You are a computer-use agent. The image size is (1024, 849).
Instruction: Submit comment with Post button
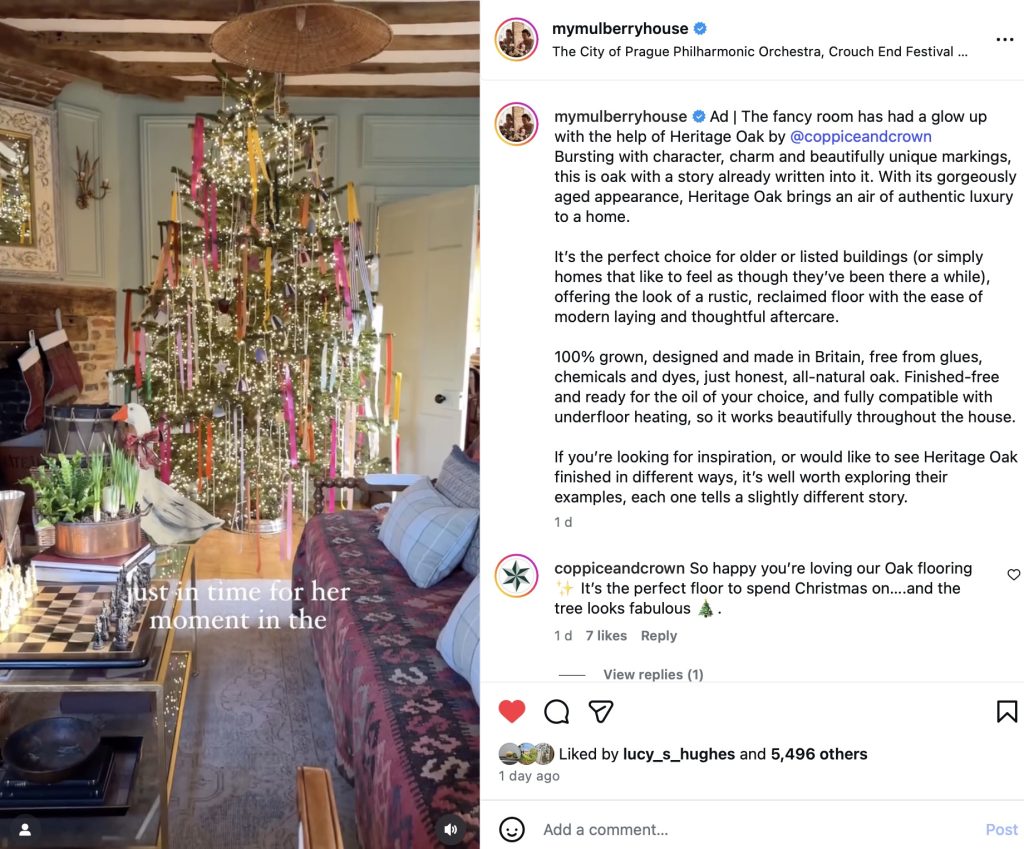coord(1002,829)
